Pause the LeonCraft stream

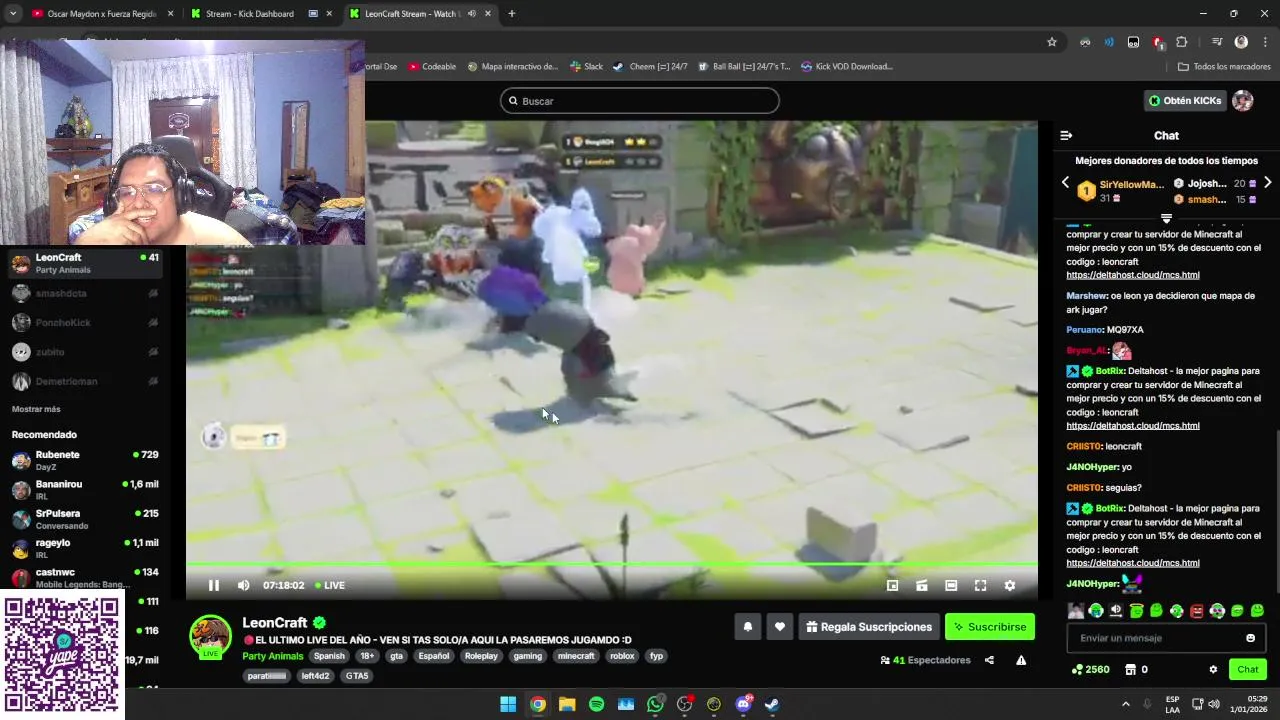[x=213, y=585]
